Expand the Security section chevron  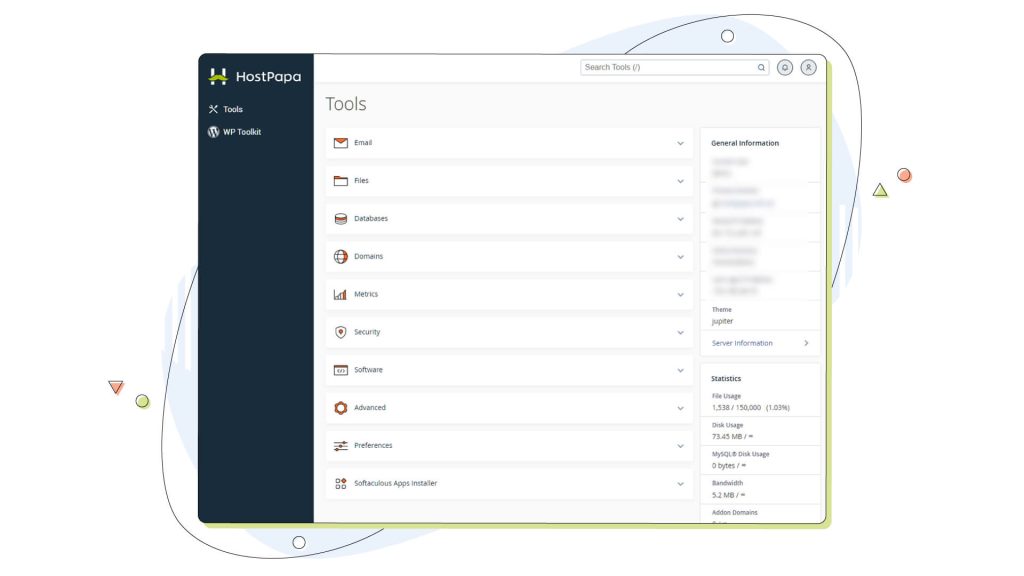680,333
